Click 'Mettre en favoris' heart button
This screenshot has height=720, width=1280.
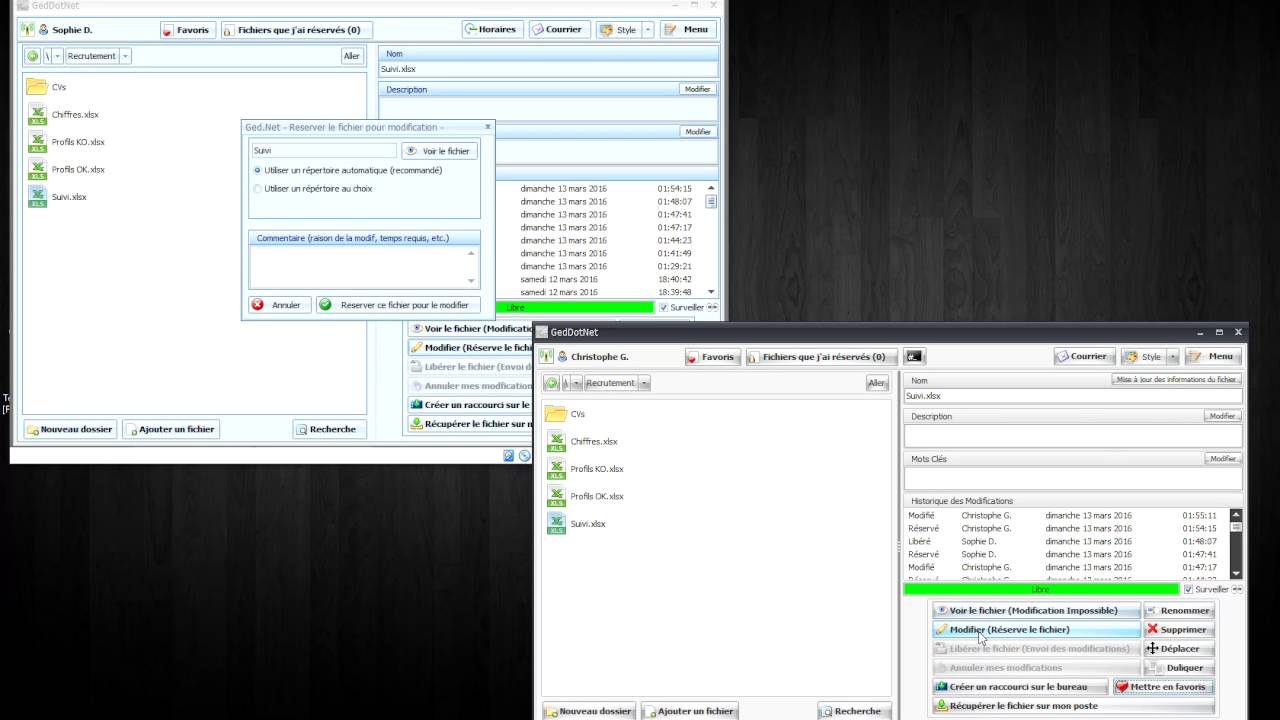pyautogui.click(x=1163, y=687)
